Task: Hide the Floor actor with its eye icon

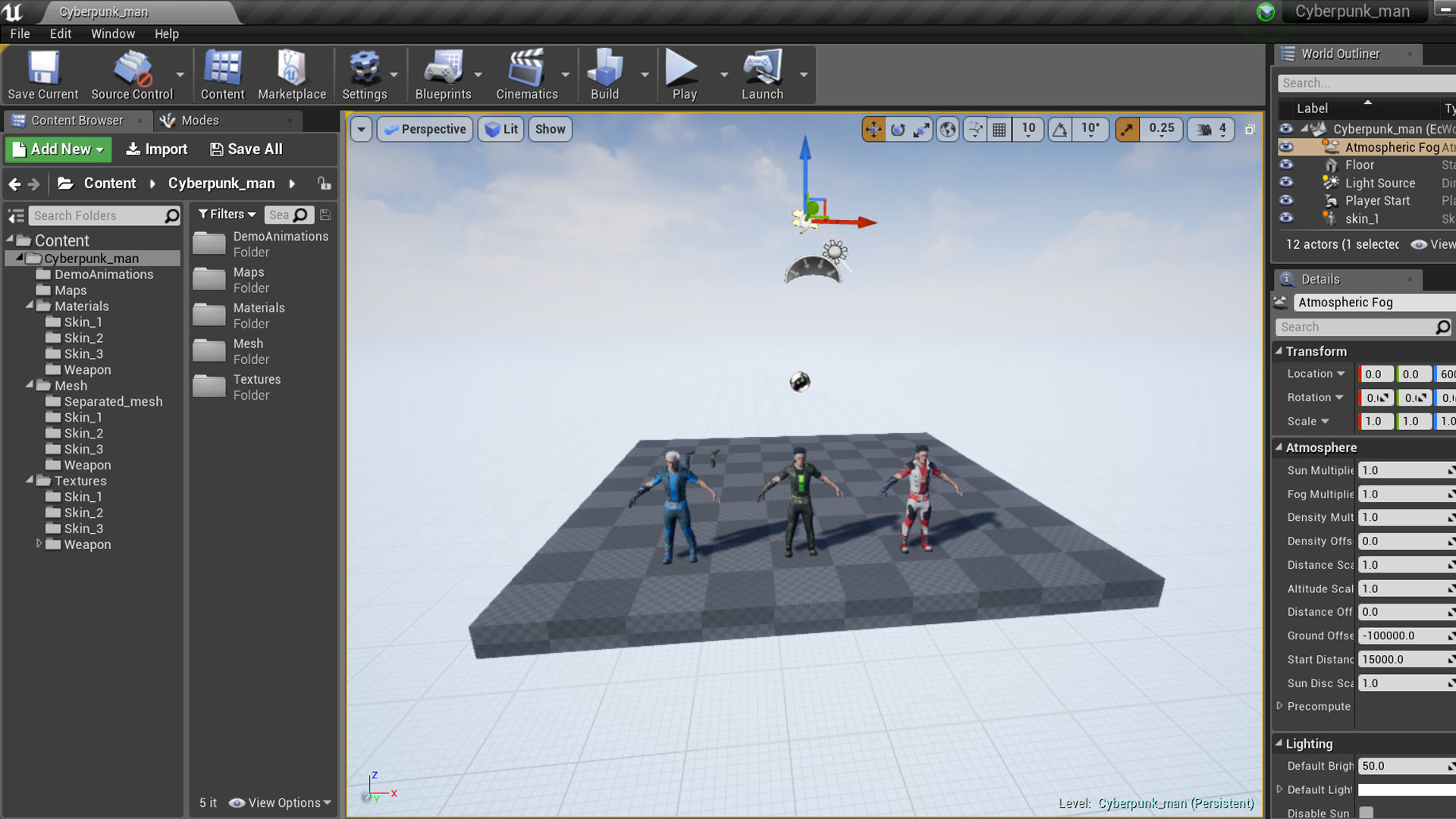Action: click(x=1286, y=165)
